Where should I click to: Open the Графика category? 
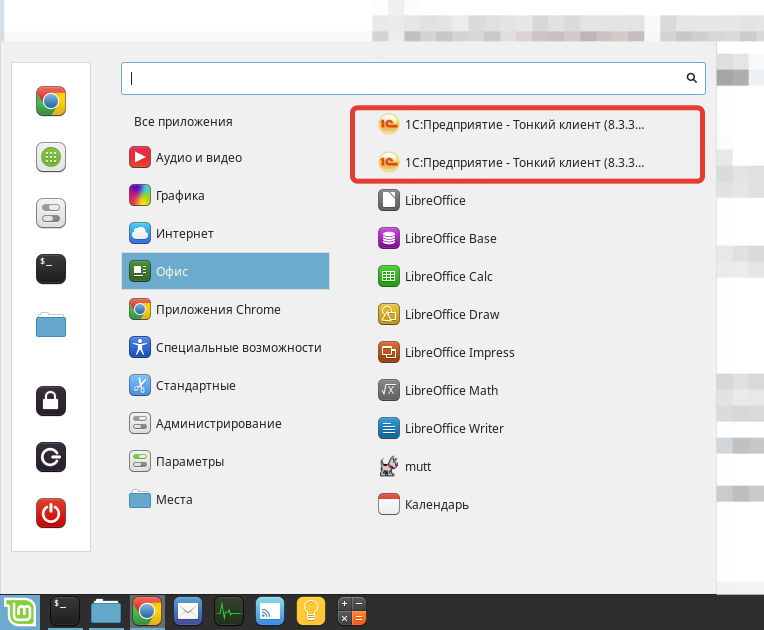pyautogui.click(x=225, y=195)
